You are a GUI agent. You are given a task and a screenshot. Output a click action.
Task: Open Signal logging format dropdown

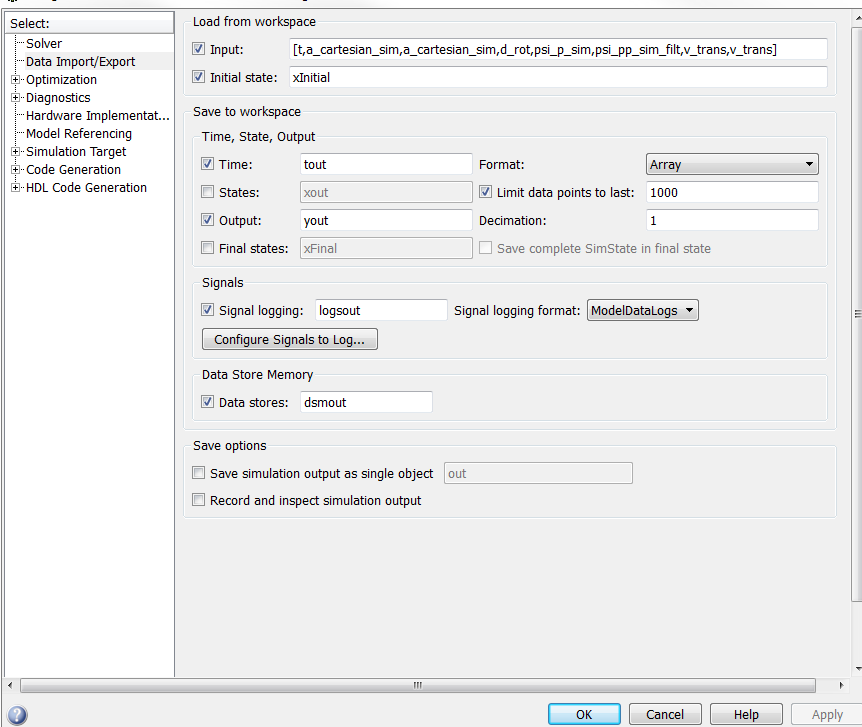pyautogui.click(x=642, y=311)
